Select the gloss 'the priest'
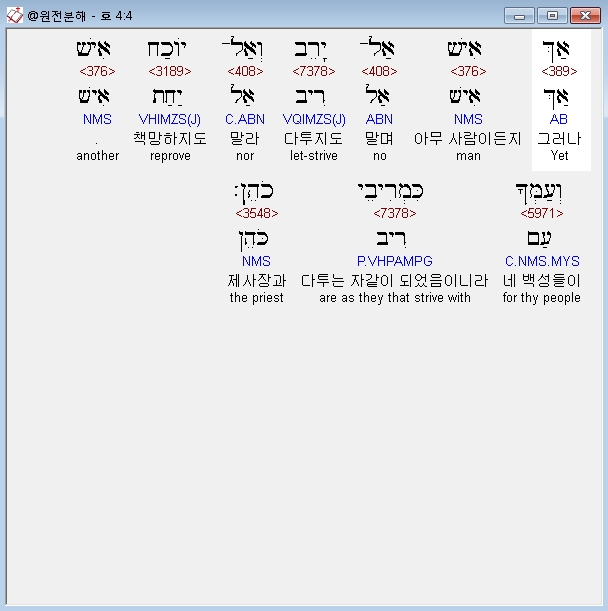This screenshot has width=608, height=611. coord(256,298)
